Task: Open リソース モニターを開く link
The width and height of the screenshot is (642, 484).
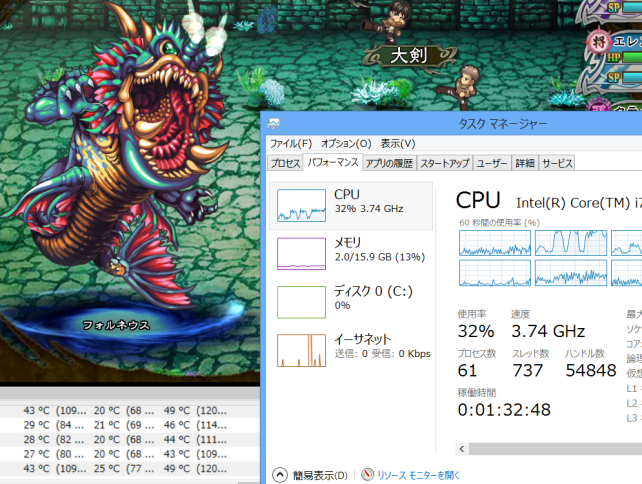Action: [x=418, y=475]
